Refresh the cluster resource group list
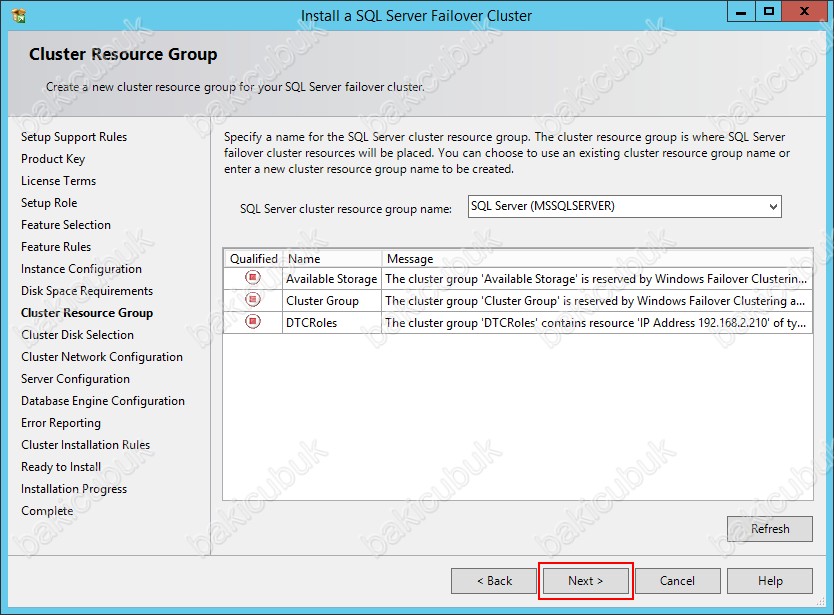The width and height of the screenshot is (834, 615). tap(770, 529)
